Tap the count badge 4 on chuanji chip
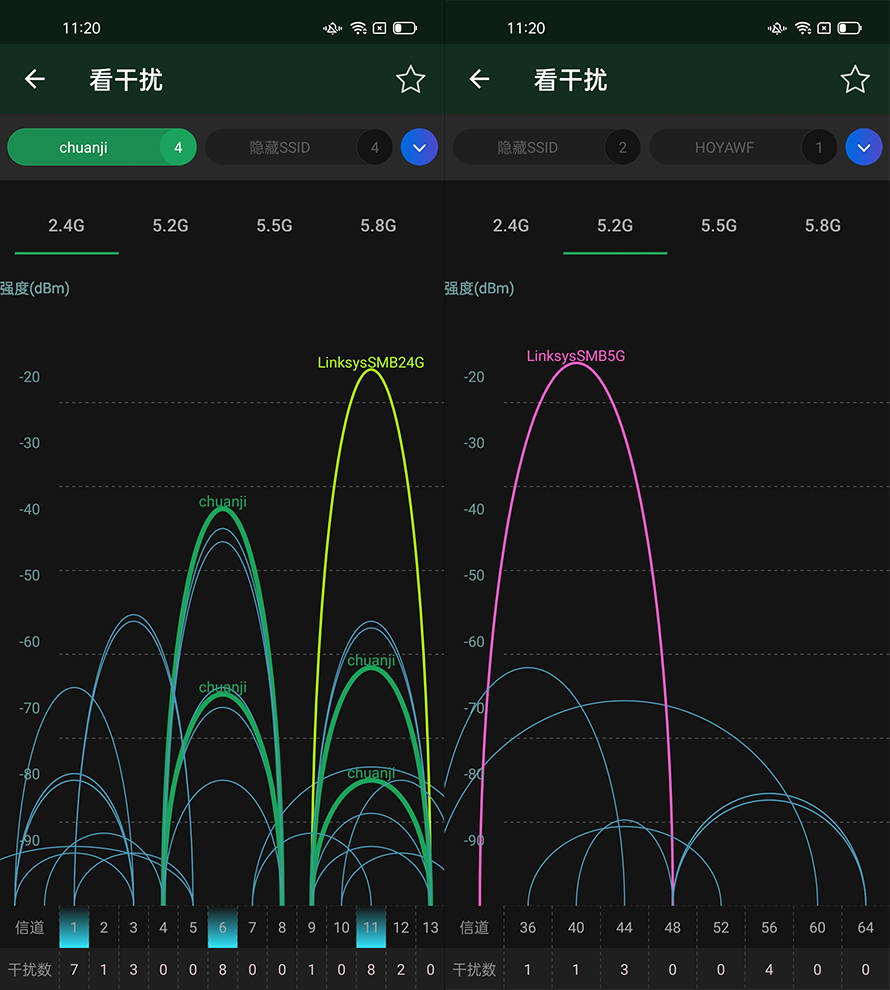 click(x=178, y=148)
